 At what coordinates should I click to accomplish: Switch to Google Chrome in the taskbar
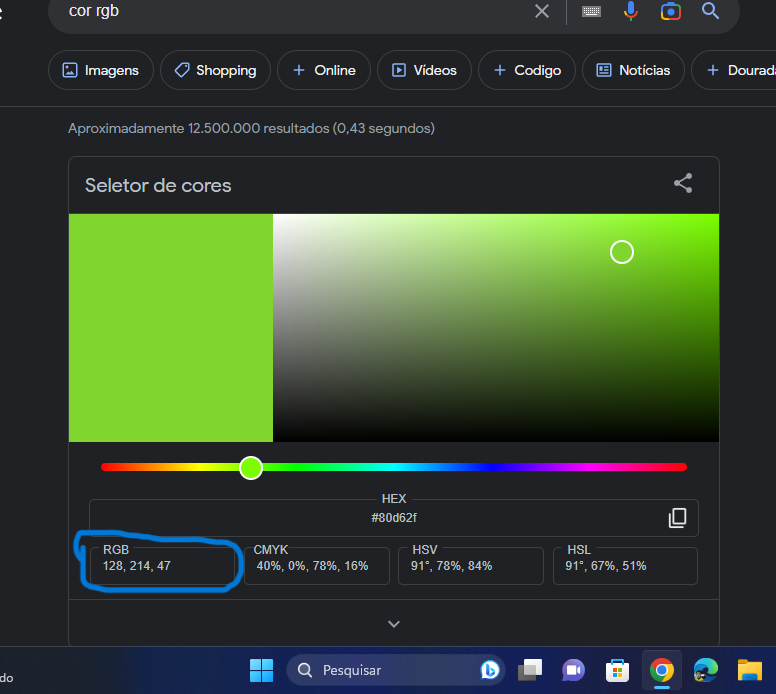click(x=662, y=670)
